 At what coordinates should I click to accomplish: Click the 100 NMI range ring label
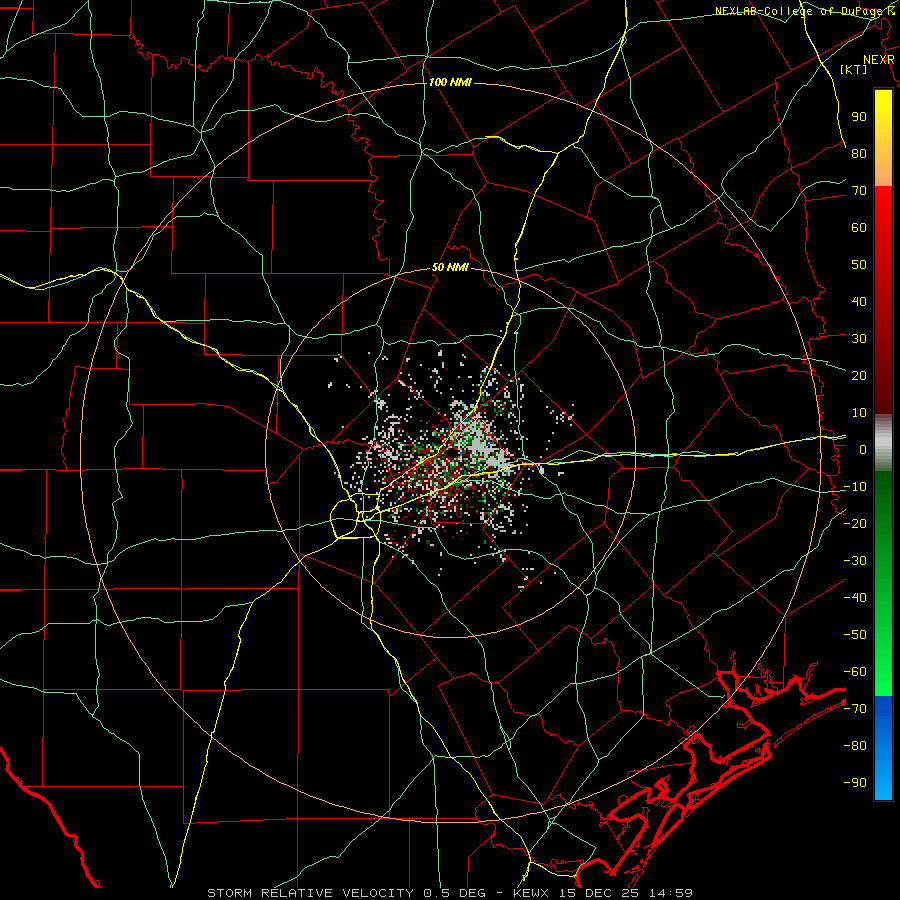pos(450,82)
